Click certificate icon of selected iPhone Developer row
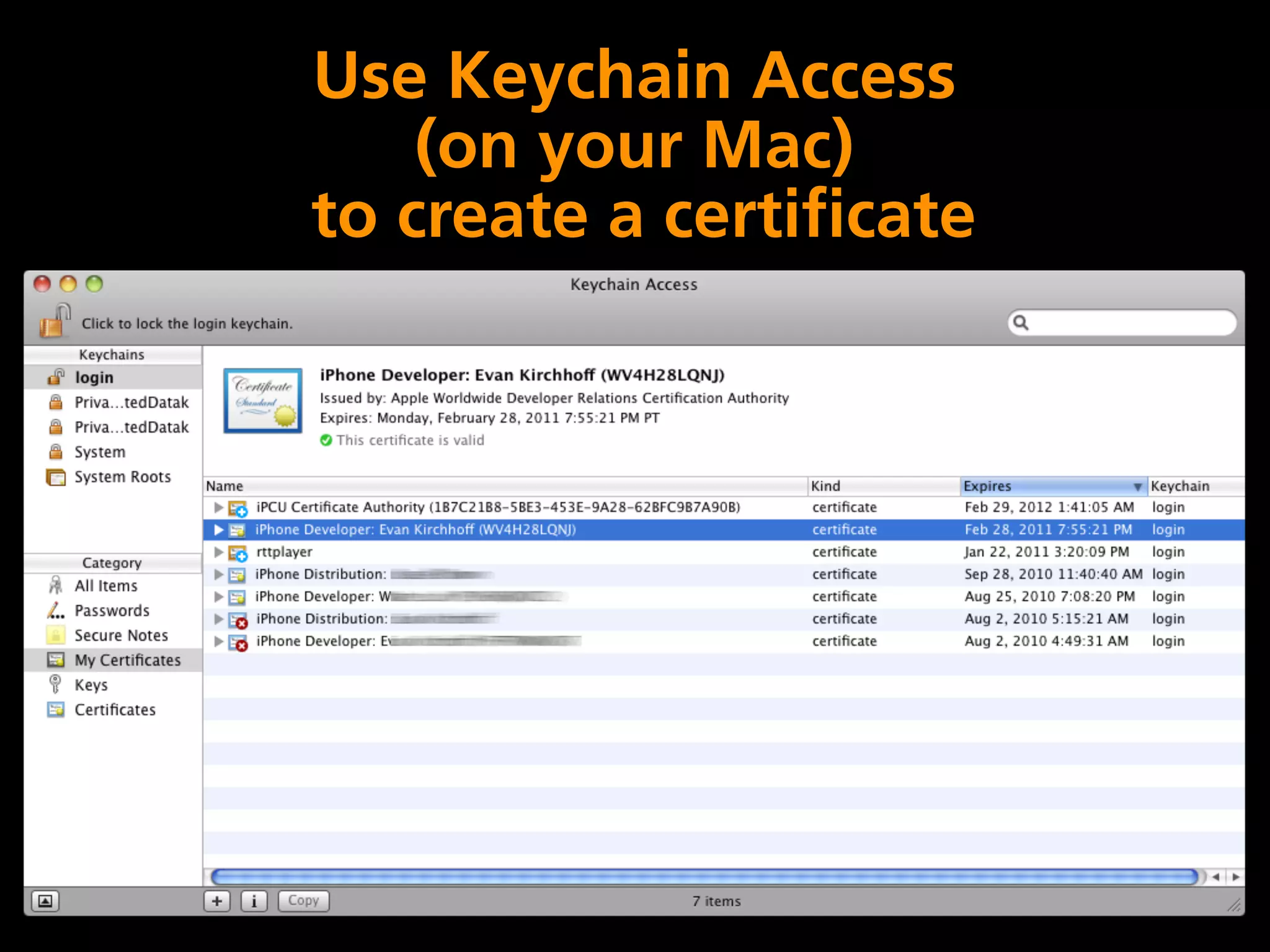The width and height of the screenshot is (1270, 952). coord(237,530)
